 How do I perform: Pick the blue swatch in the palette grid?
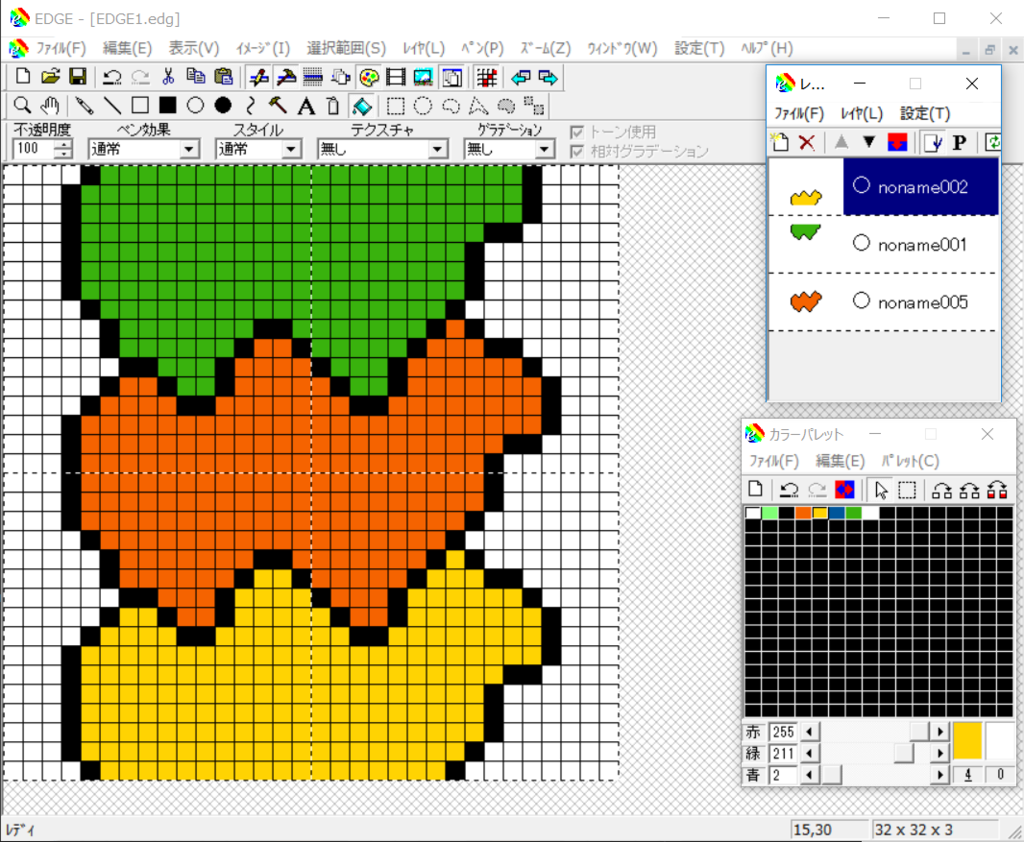click(x=837, y=513)
